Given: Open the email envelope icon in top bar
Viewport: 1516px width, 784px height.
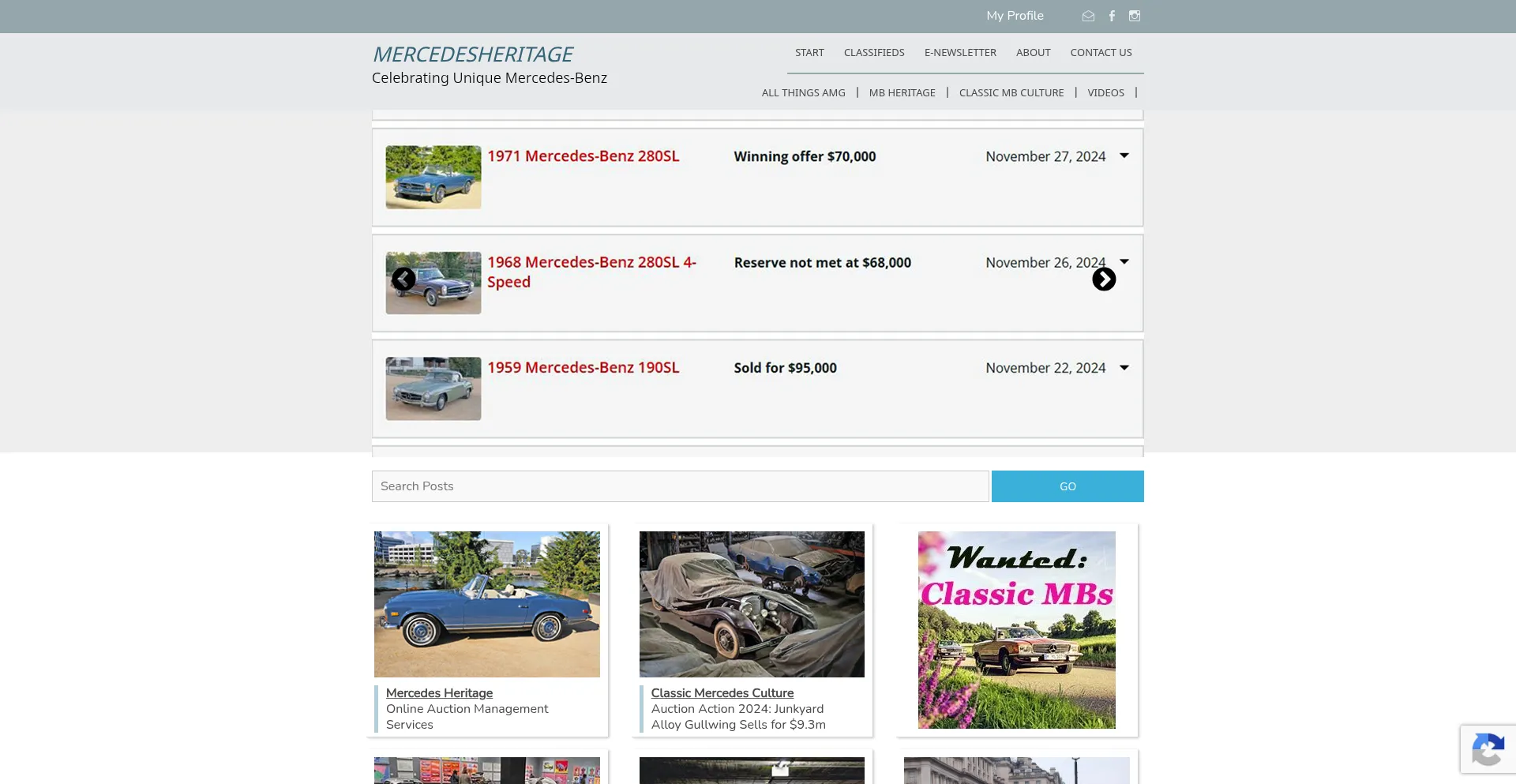Looking at the screenshot, I should click(1088, 16).
